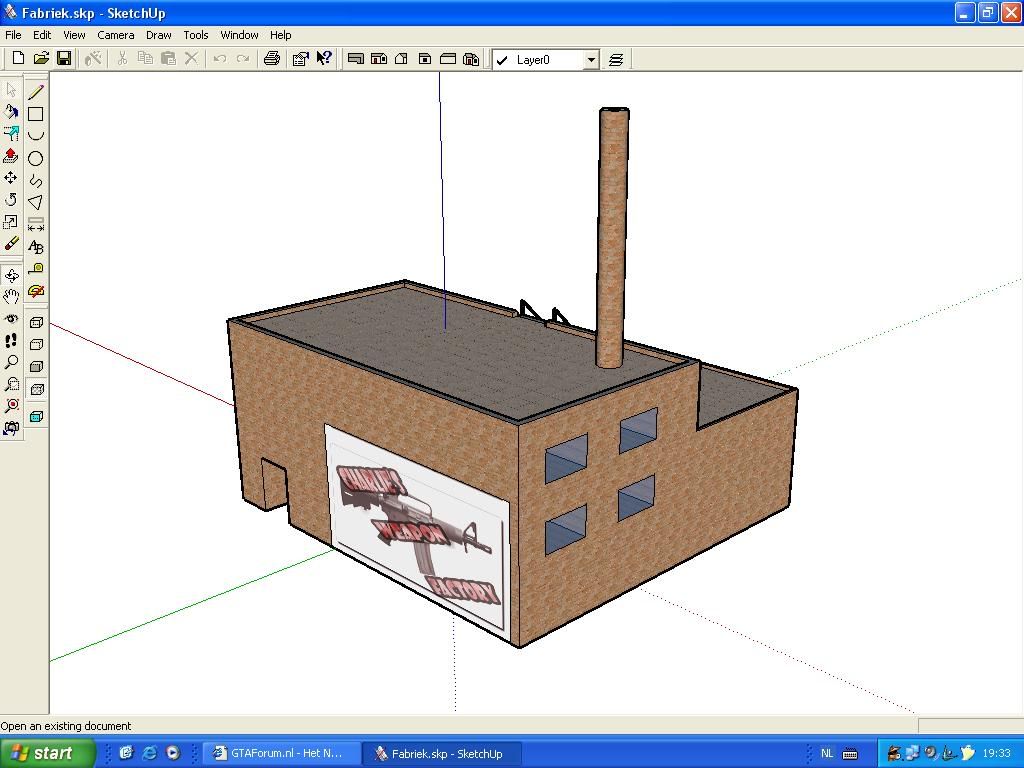Open the Tools menu
Screen dimensions: 1024x768
point(195,35)
